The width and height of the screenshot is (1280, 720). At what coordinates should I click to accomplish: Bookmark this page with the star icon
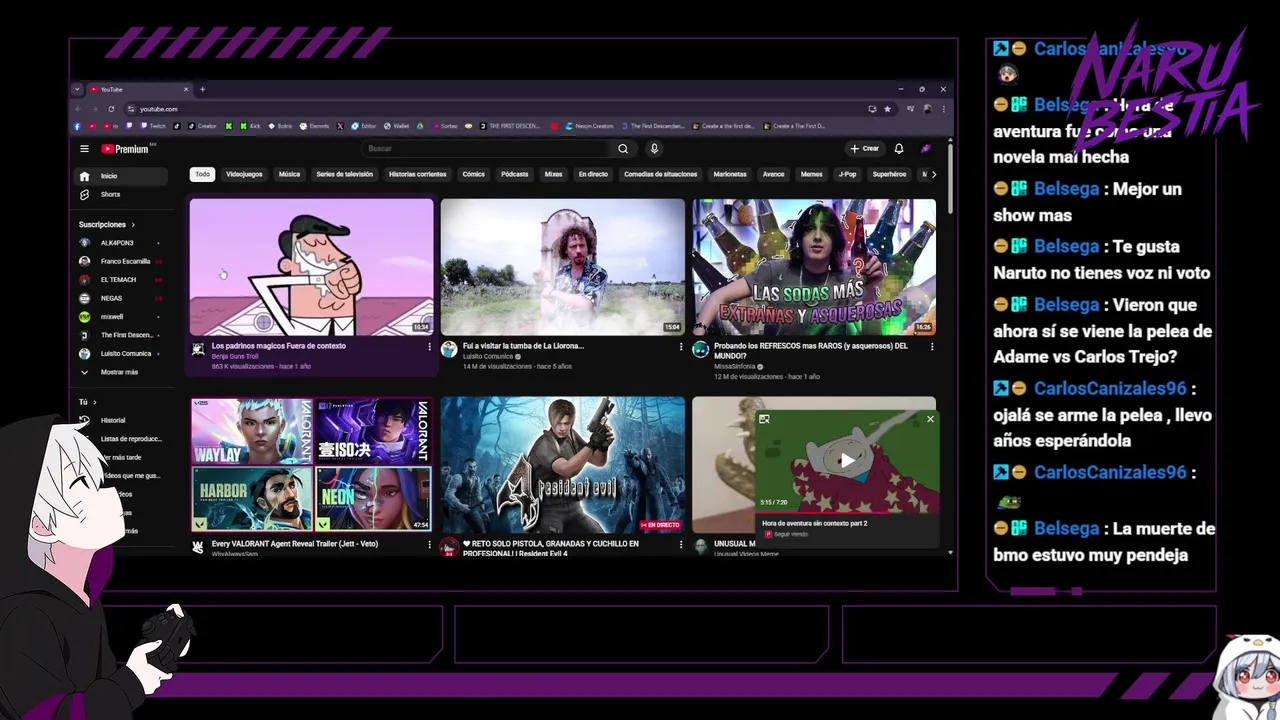pos(887,109)
